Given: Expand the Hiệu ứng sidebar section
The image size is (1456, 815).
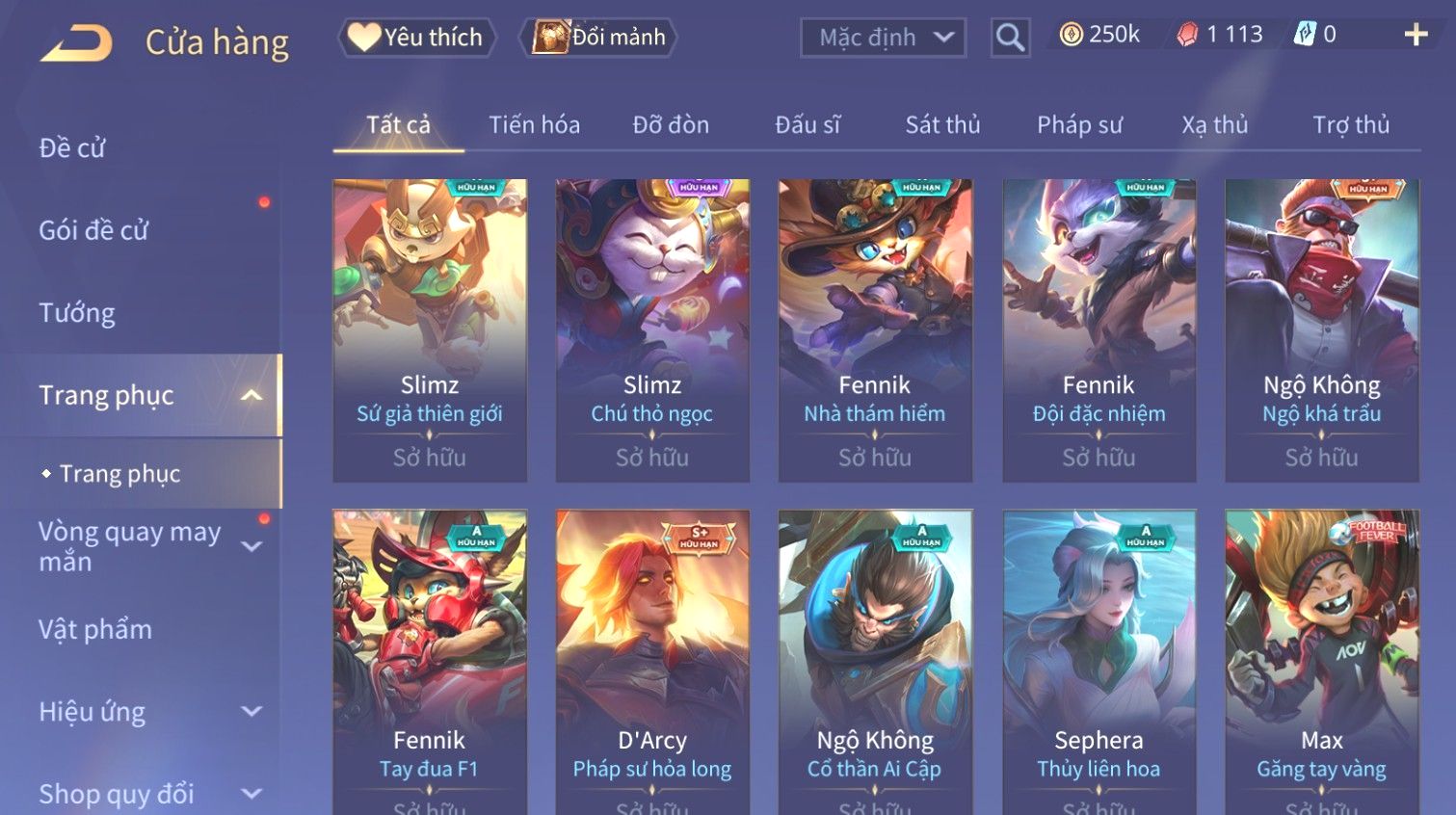Looking at the screenshot, I should pos(251,712).
